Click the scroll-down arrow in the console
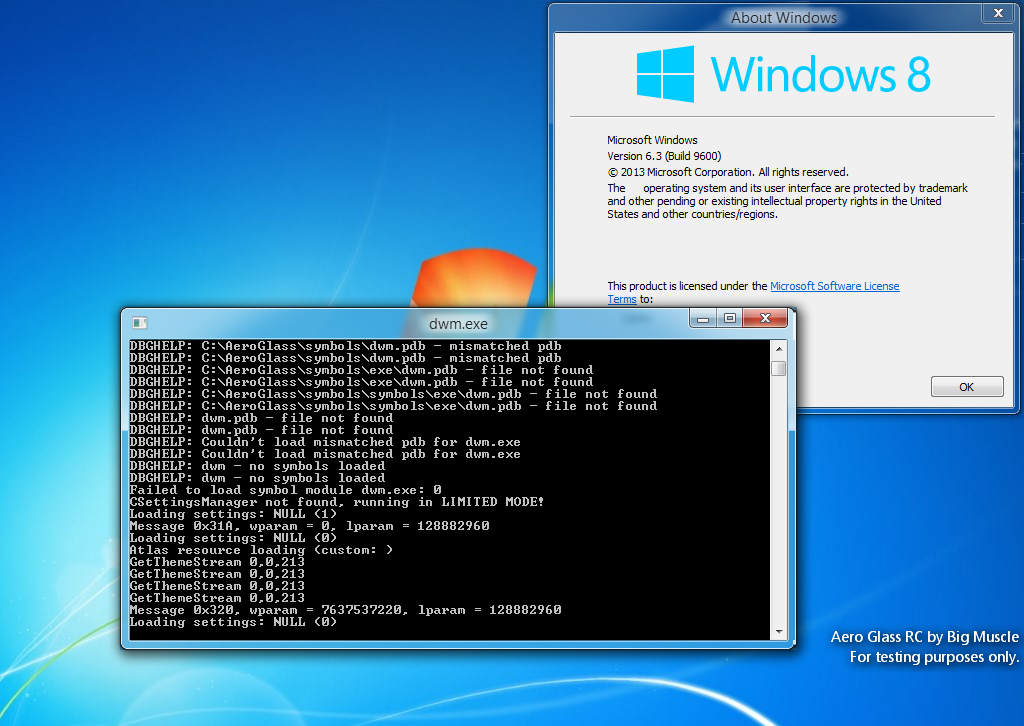The width and height of the screenshot is (1024, 726). point(780,630)
